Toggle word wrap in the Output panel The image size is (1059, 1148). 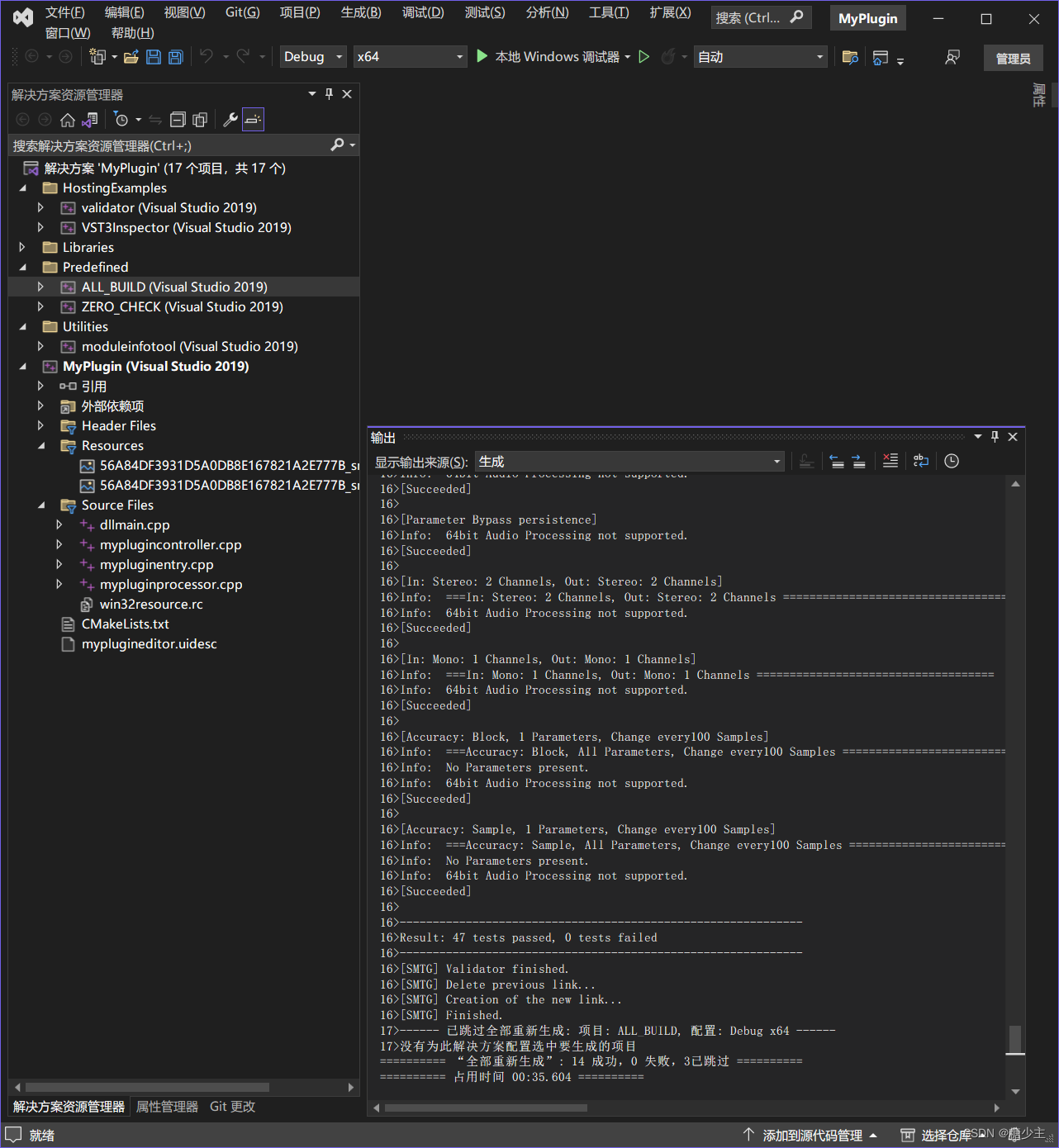click(921, 461)
